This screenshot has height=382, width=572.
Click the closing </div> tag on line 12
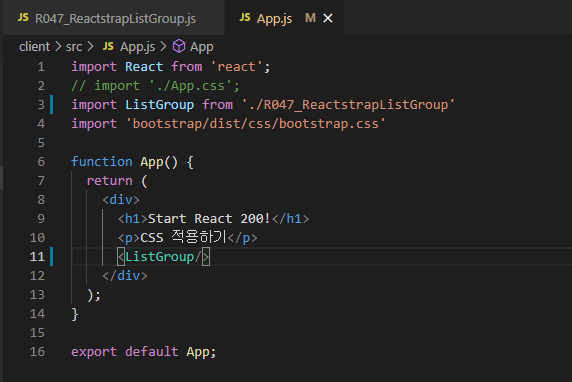(125, 275)
